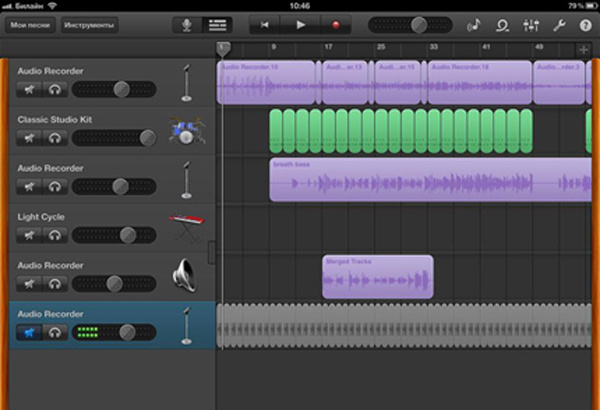Tap the microphone icon on highlighted Audio Recorder track
600x410 pixels.
[x=186, y=325]
